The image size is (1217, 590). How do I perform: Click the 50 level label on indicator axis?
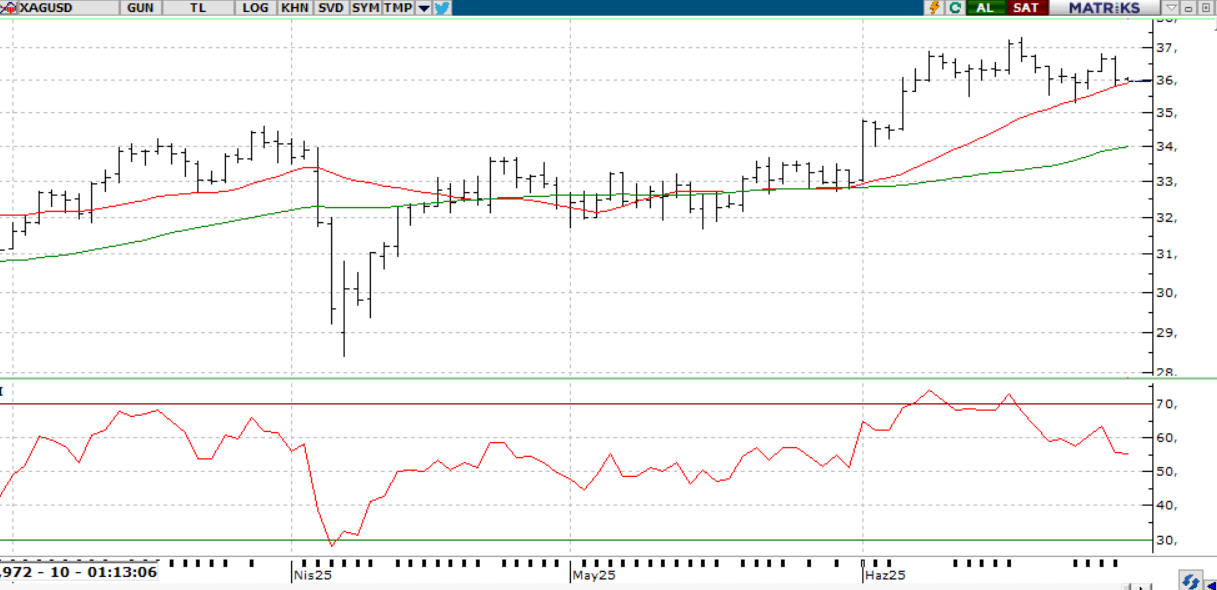[1164, 472]
